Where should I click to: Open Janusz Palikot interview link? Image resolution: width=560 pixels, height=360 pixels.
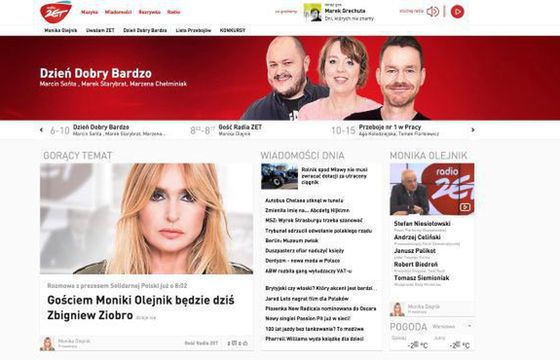[415, 251]
